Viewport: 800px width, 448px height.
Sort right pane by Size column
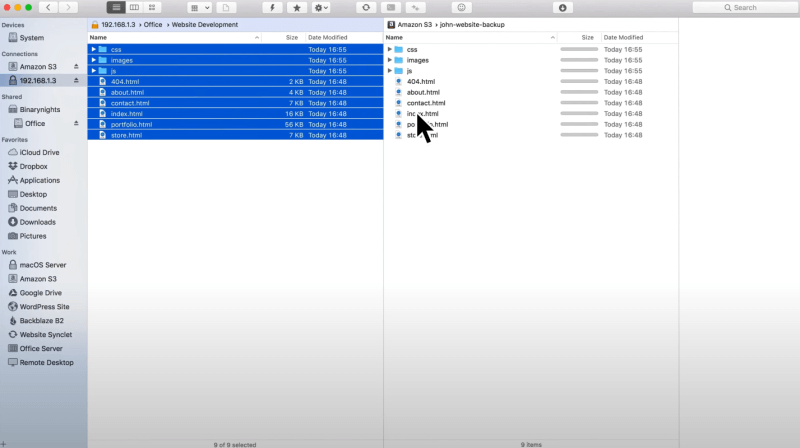point(588,37)
